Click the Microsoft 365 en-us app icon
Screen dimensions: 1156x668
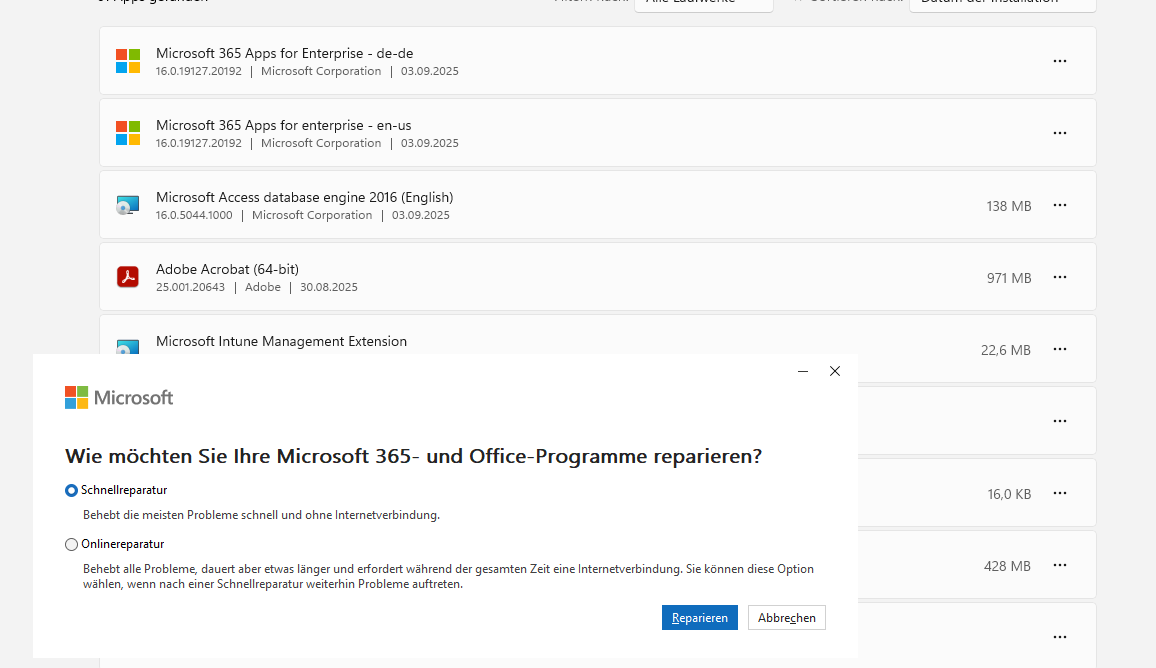click(x=128, y=133)
